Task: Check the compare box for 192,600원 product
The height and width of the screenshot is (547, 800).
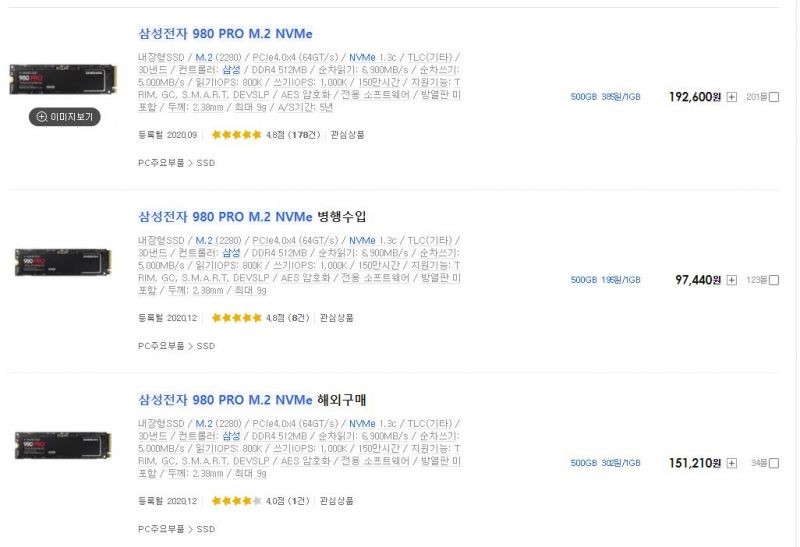Action: coord(774,97)
